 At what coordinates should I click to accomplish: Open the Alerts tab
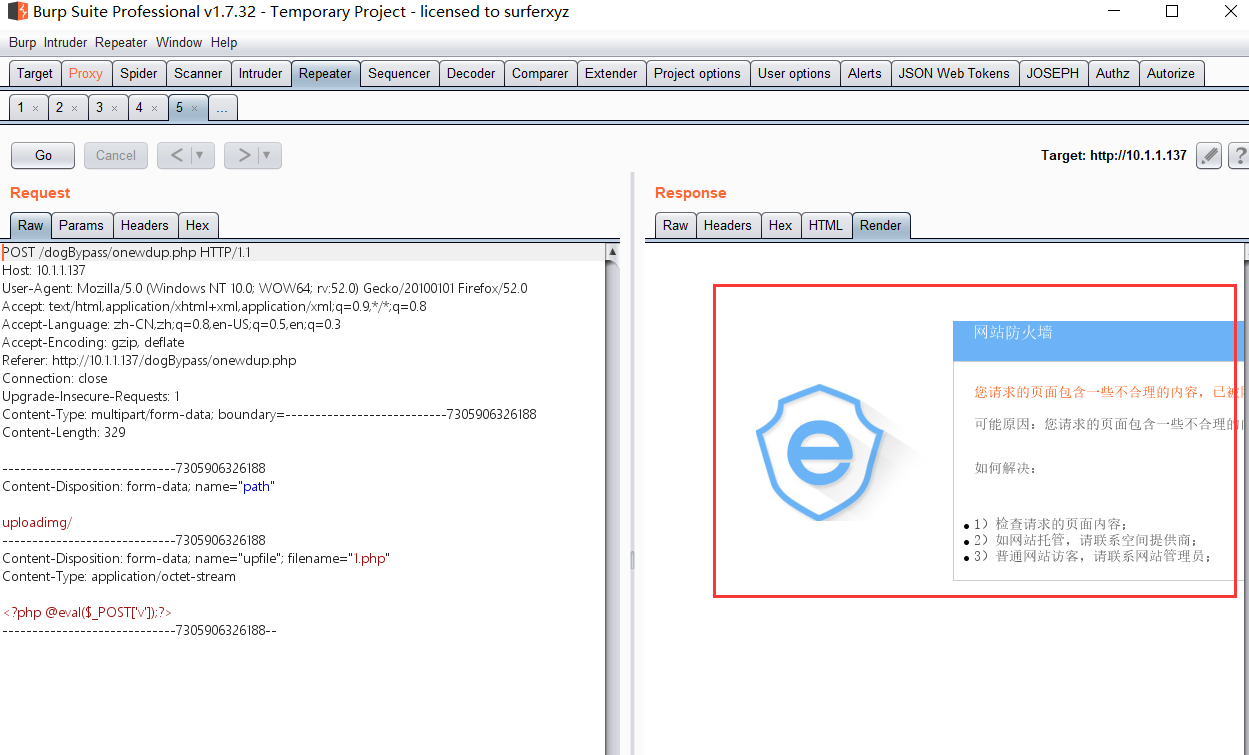point(865,73)
